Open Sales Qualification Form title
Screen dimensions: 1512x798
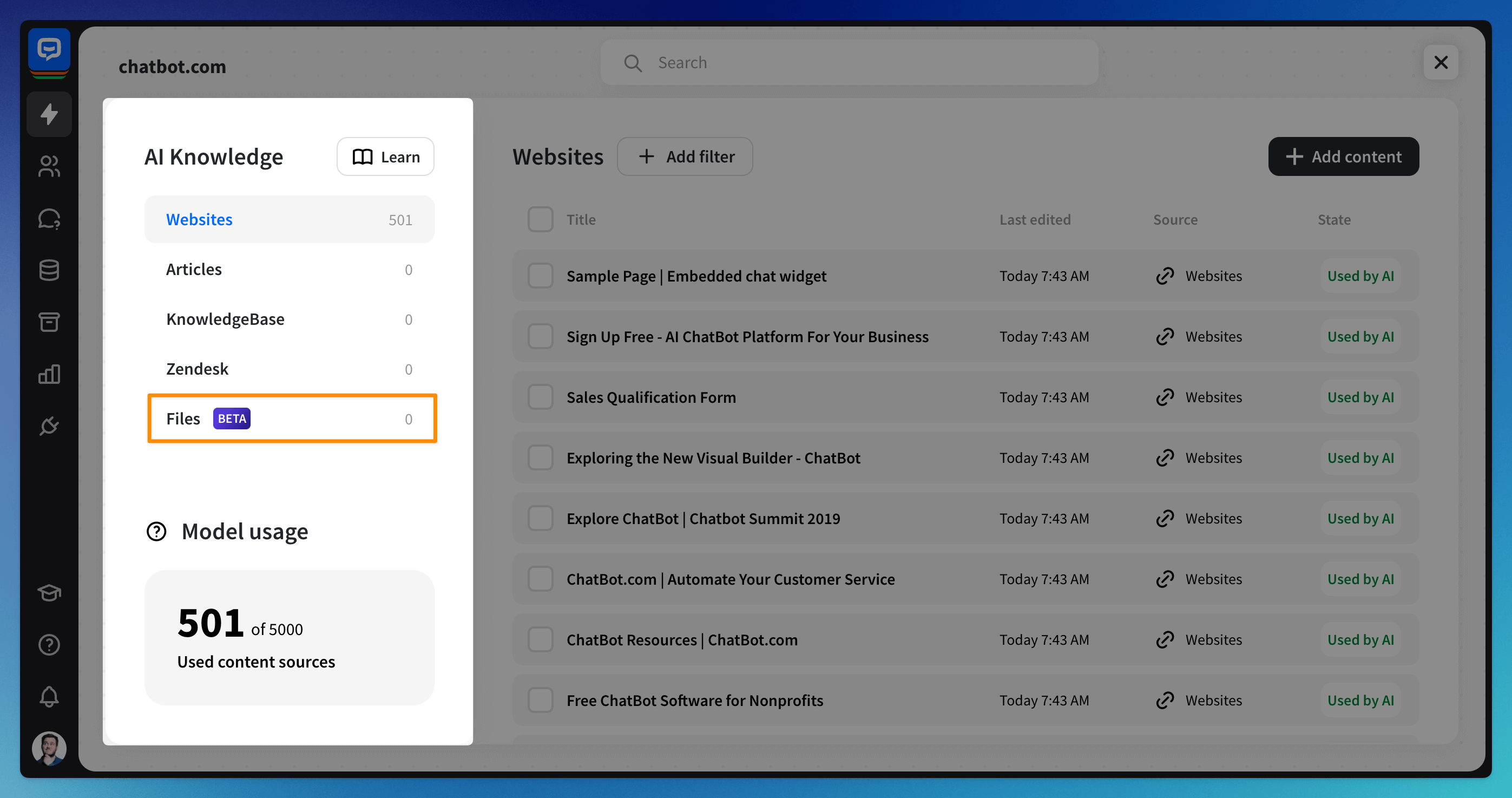(x=651, y=397)
